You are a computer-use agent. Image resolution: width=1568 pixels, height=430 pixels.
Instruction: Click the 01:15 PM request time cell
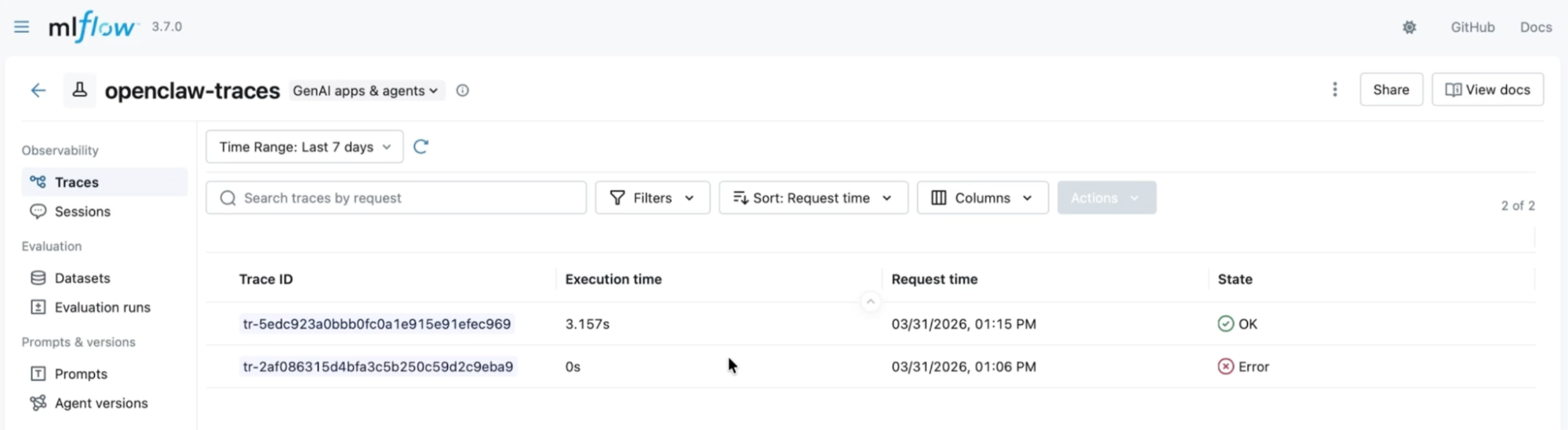963,324
